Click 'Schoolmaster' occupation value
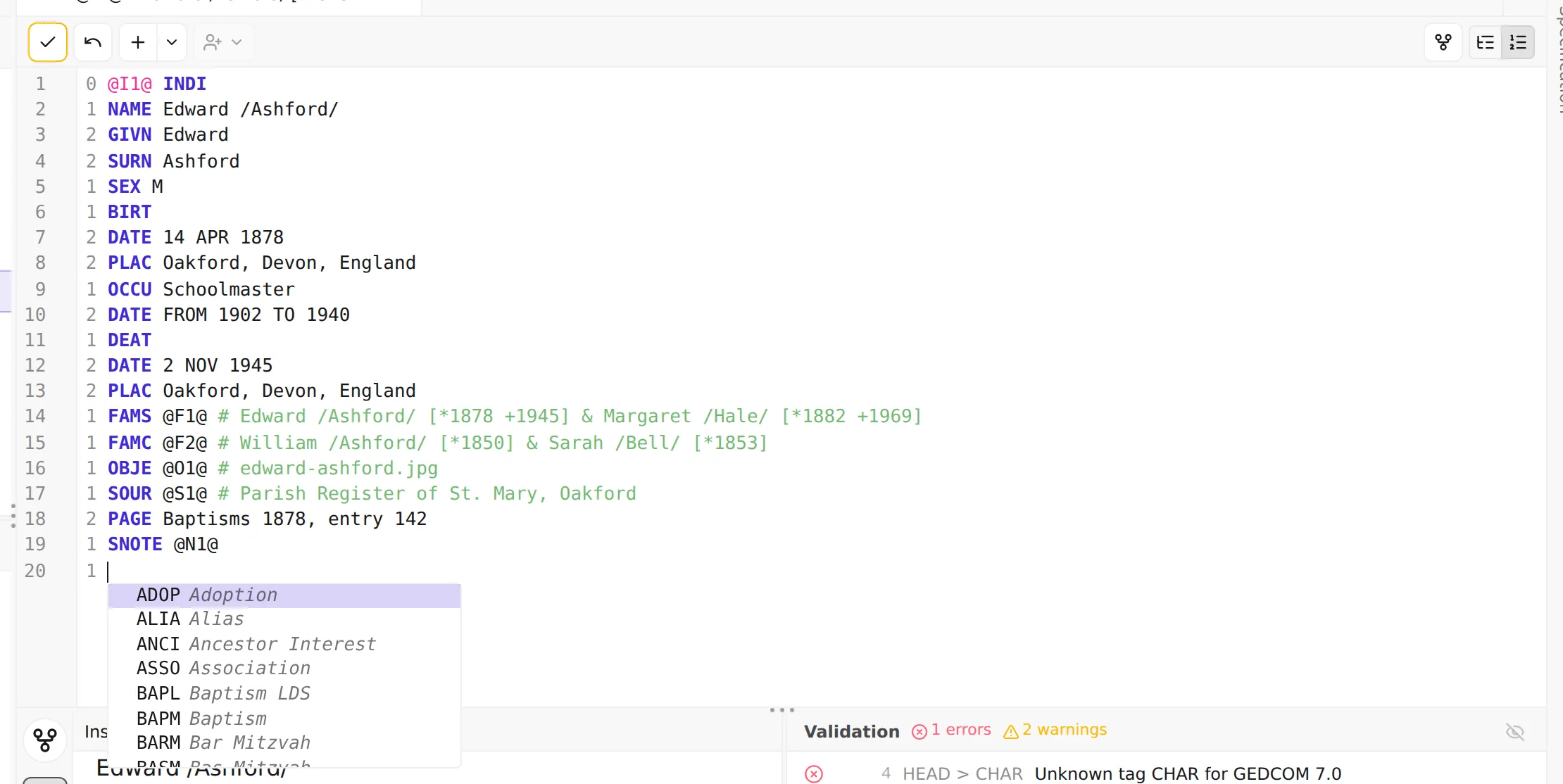The height and width of the screenshot is (784, 1563). tap(229, 290)
